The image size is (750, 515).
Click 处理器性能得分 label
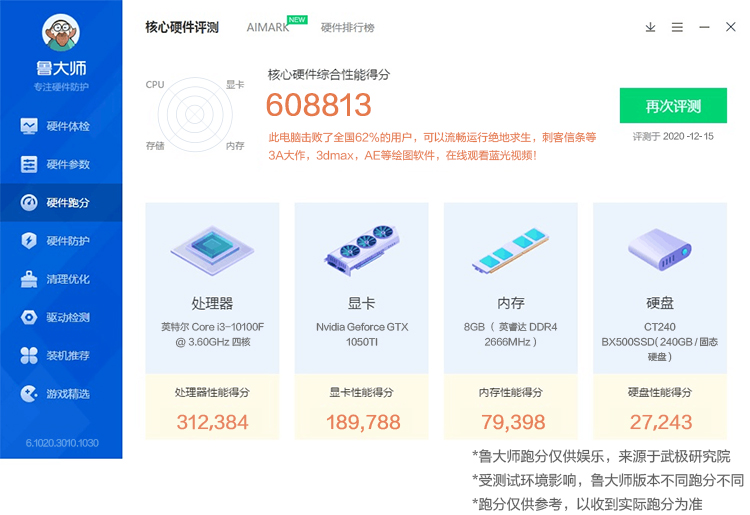[212, 393]
